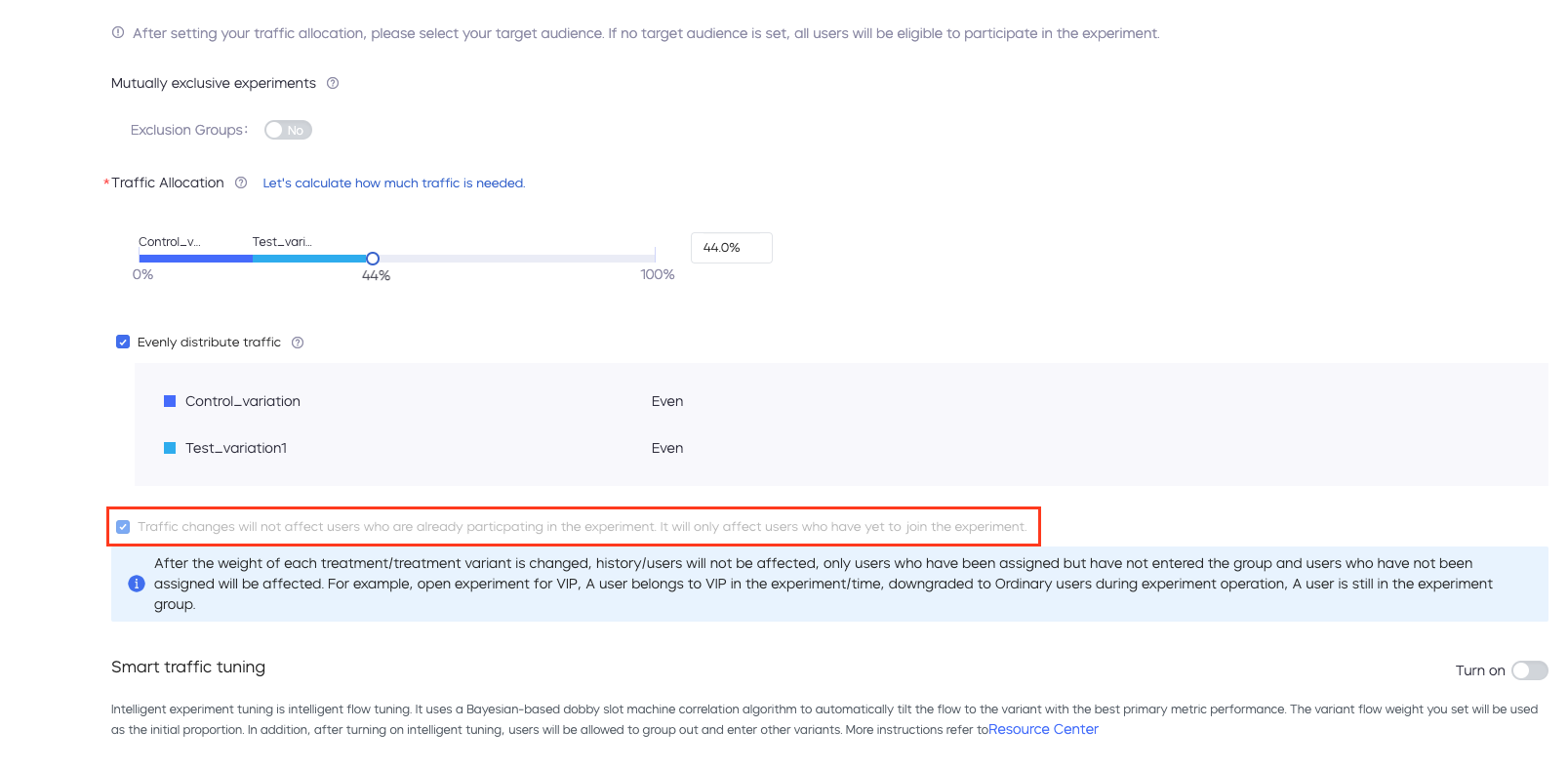Open the Resource Center link
This screenshot has width=1568, height=769.
point(1043,729)
